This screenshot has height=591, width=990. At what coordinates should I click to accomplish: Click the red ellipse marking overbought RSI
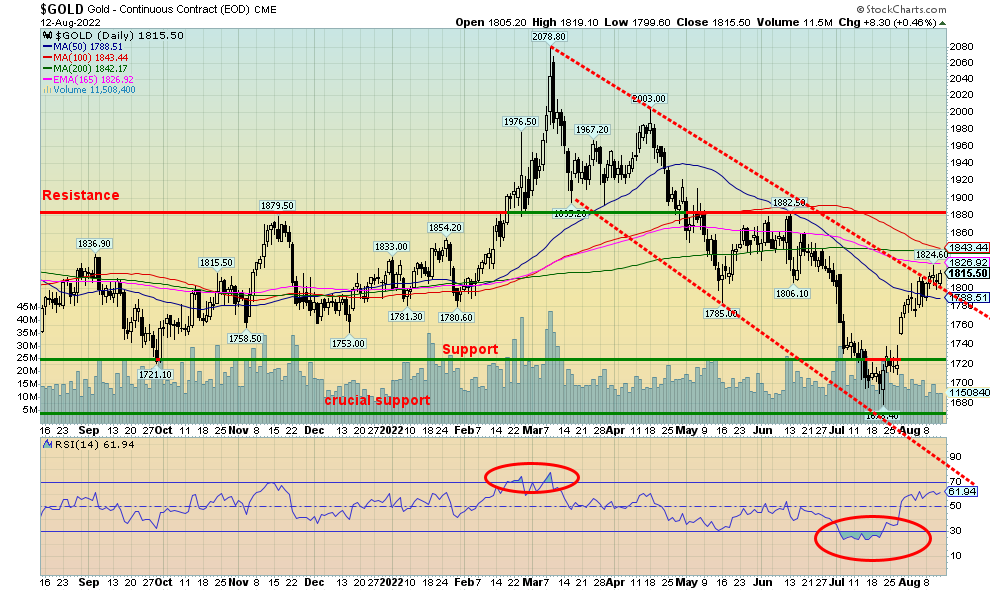click(532, 478)
